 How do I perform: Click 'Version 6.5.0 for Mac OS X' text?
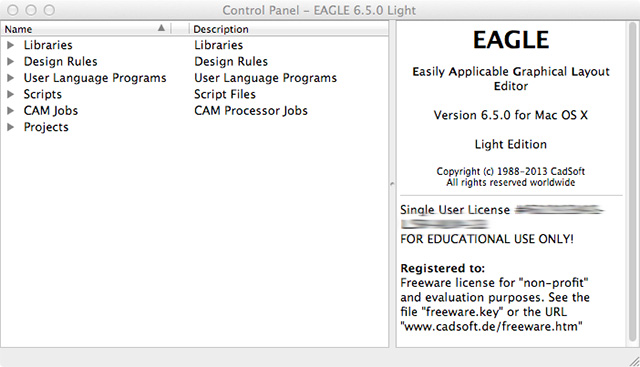[x=511, y=115]
